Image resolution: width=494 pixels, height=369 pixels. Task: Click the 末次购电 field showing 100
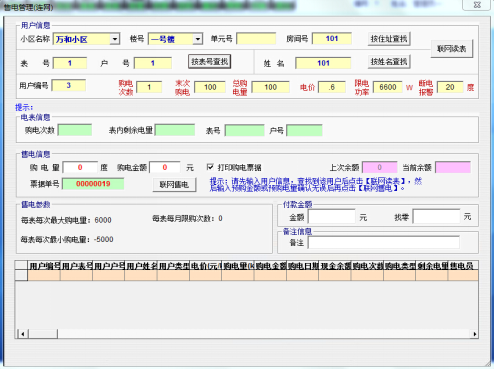[x=210, y=87]
